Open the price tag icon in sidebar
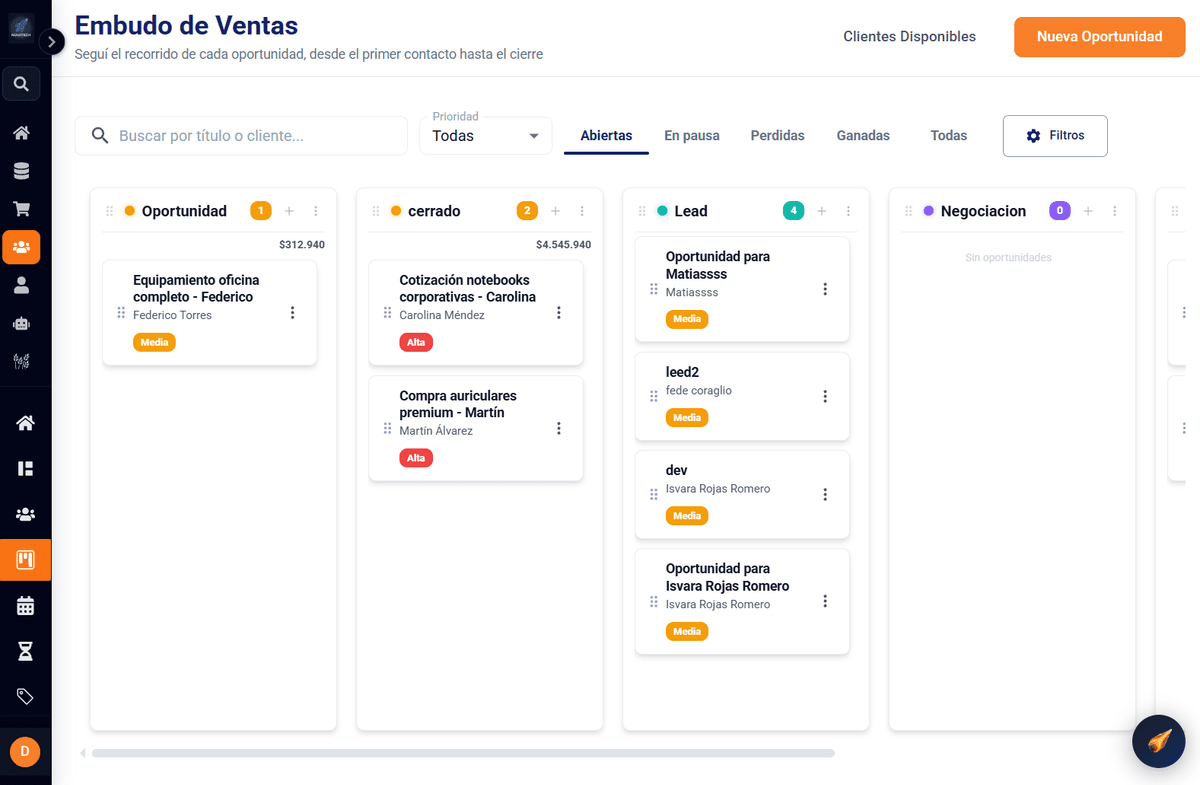Viewport: 1200px width, 785px height. tap(25, 696)
